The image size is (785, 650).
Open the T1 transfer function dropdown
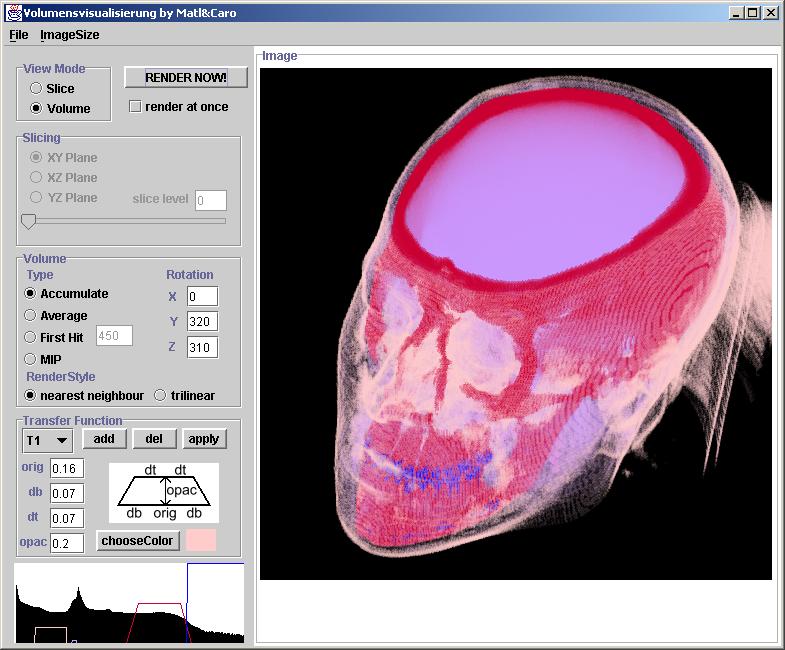click(x=48, y=440)
